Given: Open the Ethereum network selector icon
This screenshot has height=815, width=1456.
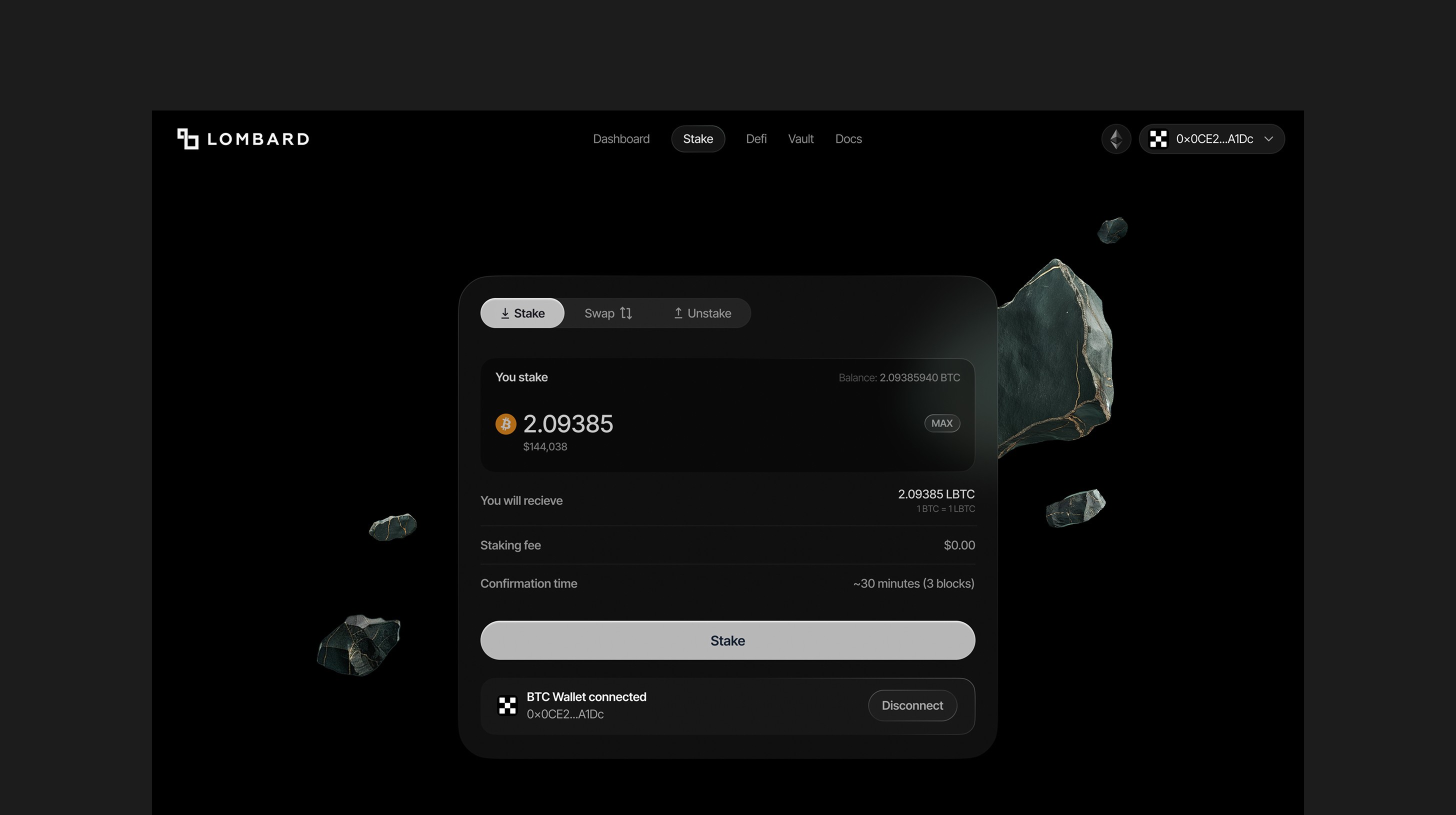Looking at the screenshot, I should tap(1116, 139).
